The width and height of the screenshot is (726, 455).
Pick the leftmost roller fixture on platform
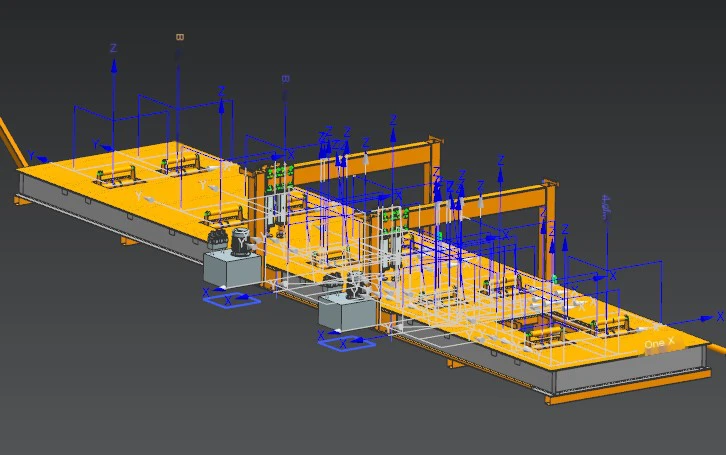coord(116,176)
